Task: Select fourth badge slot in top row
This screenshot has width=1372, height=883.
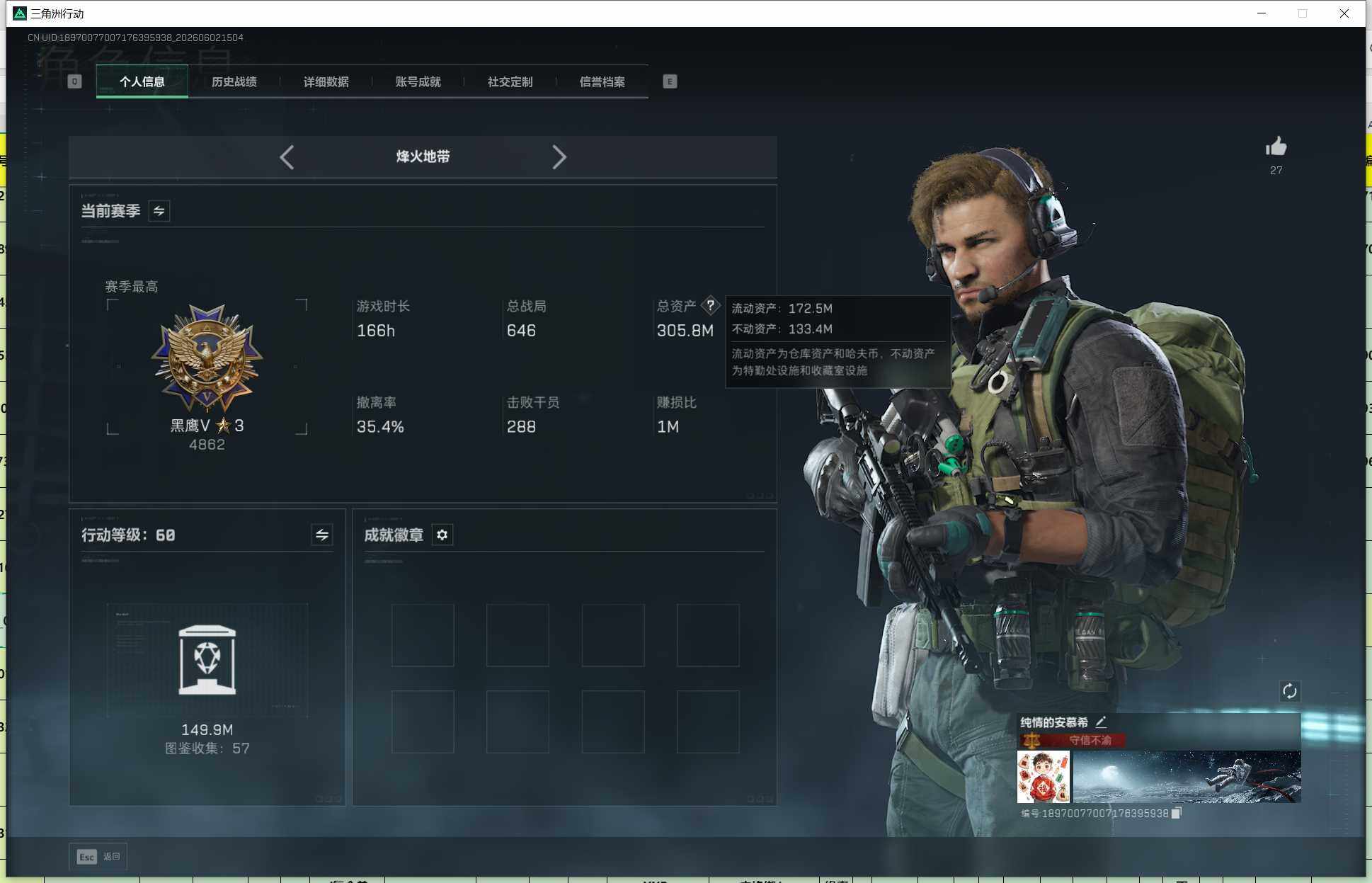Action: [x=708, y=635]
